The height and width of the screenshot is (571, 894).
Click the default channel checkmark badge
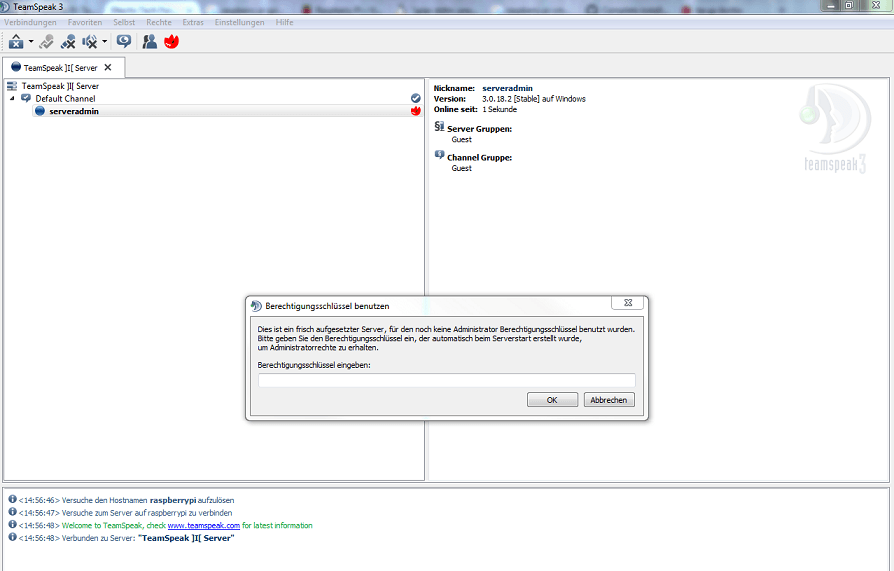pyautogui.click(x=416, y=98)
